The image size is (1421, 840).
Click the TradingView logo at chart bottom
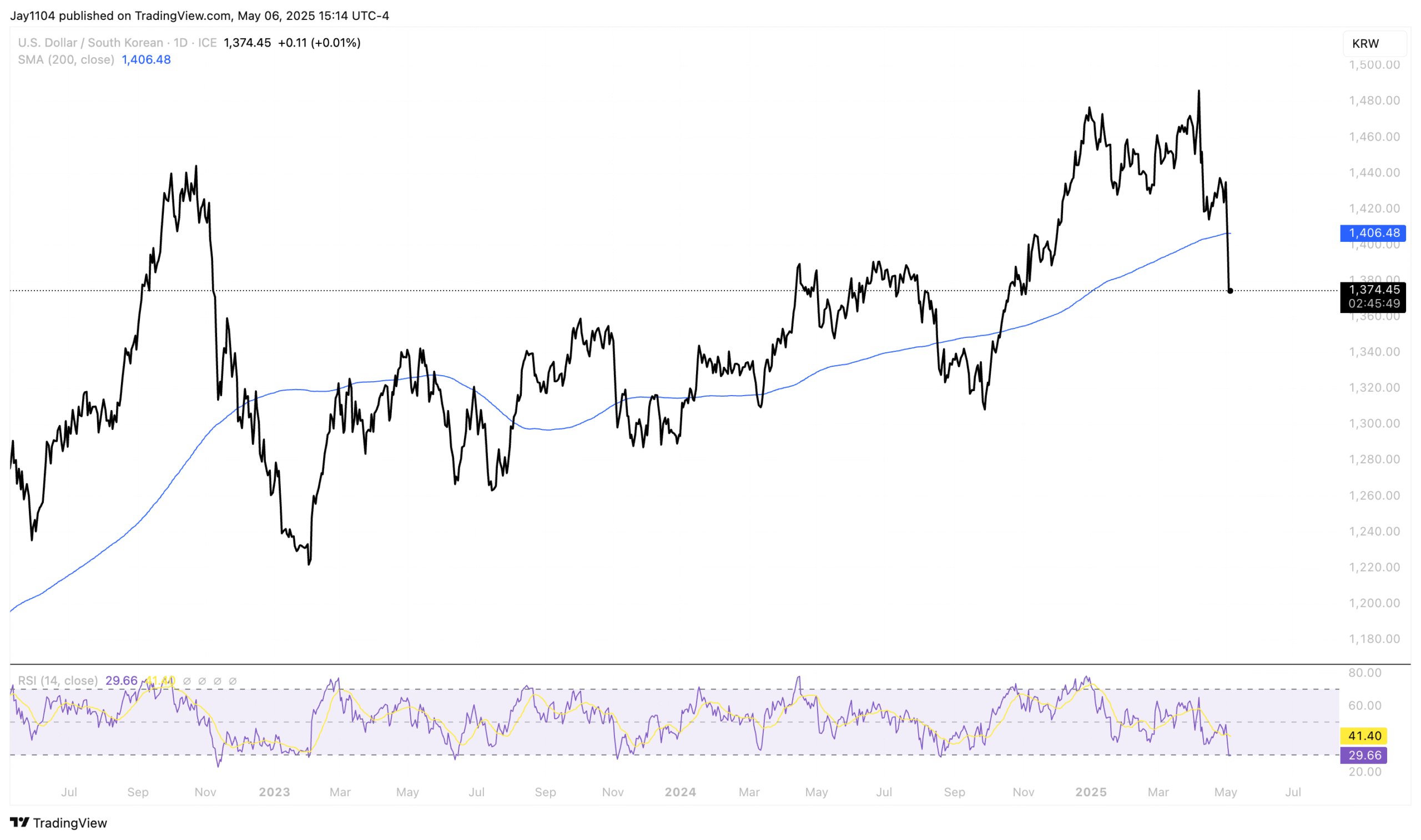58,822
